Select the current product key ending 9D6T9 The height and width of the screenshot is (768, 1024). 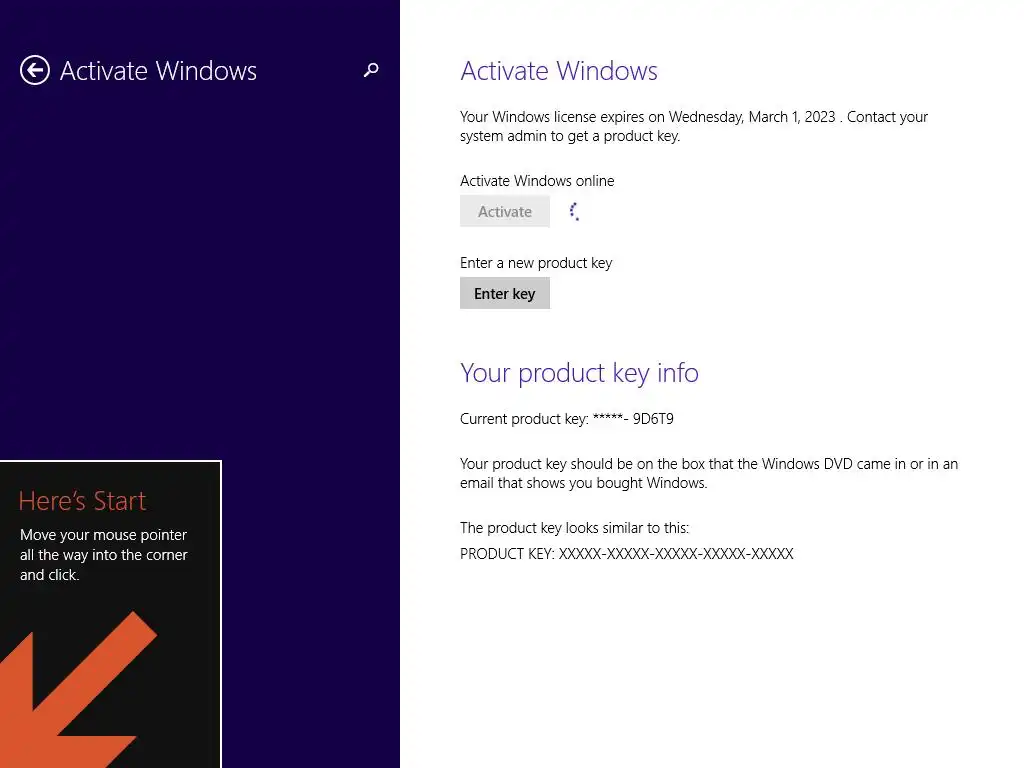point(567,419)
